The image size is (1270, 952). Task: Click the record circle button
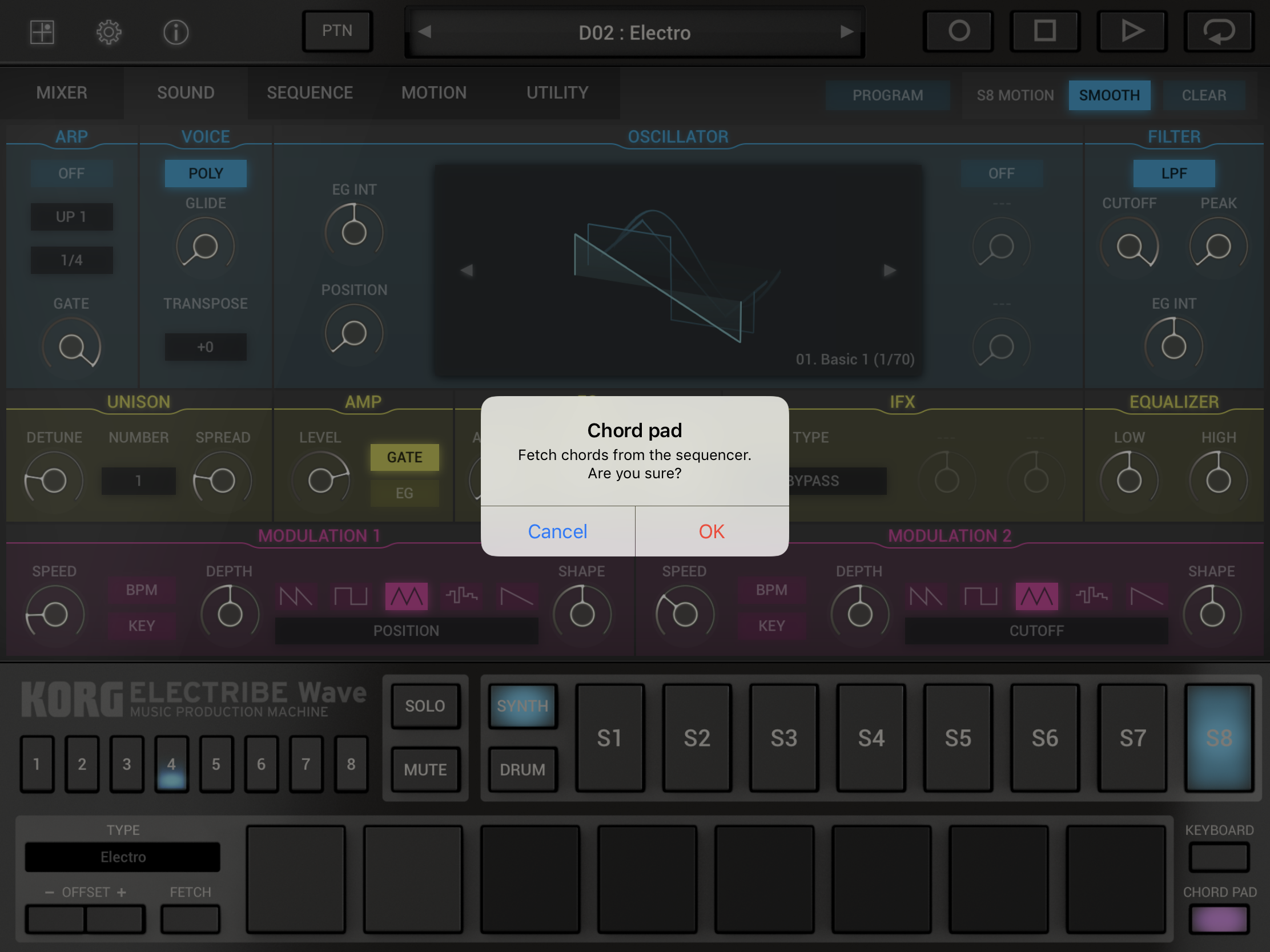pyautogui.click(x=958, y=31)
